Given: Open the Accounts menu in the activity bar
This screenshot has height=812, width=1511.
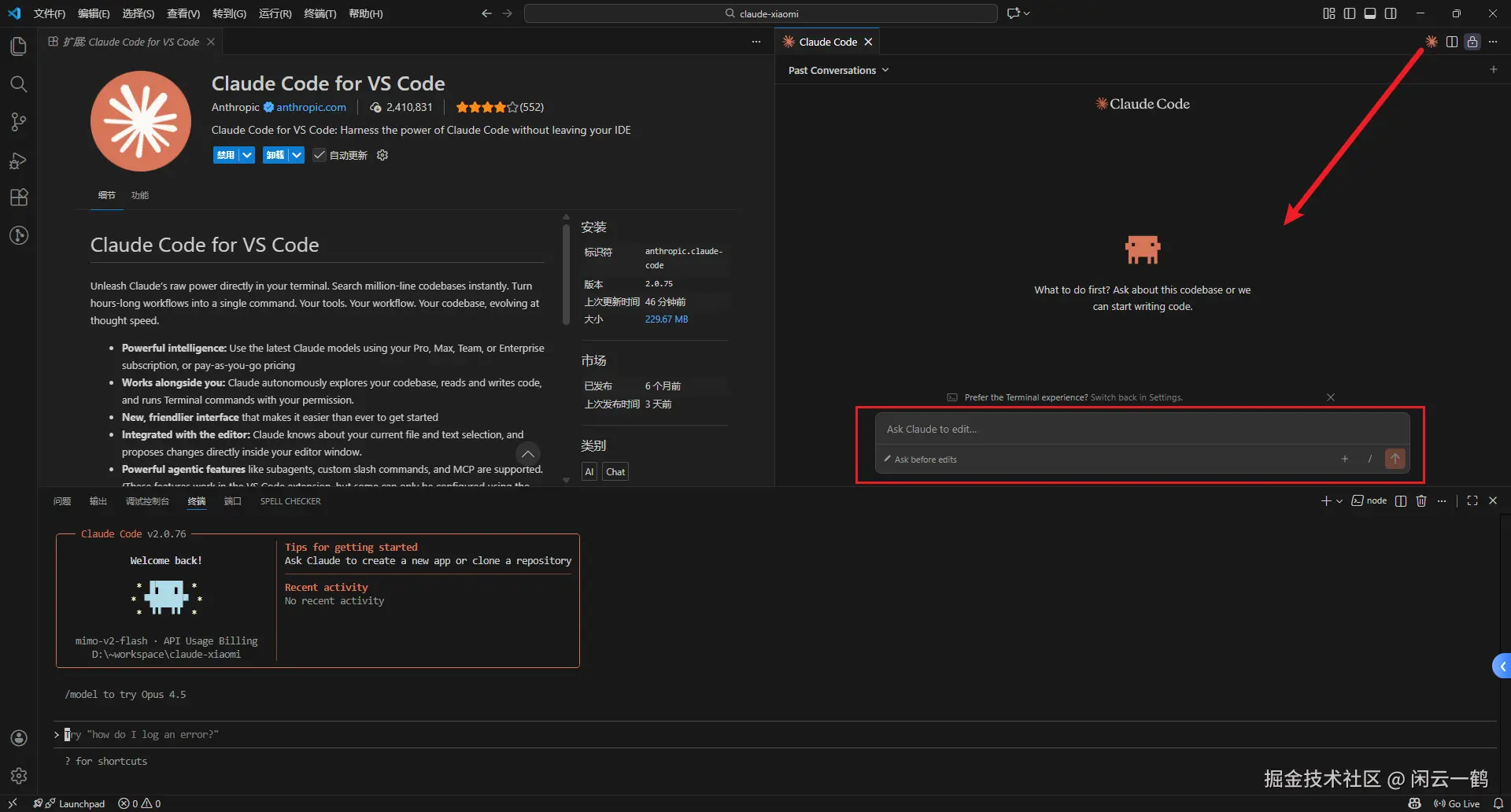Looking at the screenshot, I should tap(19, 738).
